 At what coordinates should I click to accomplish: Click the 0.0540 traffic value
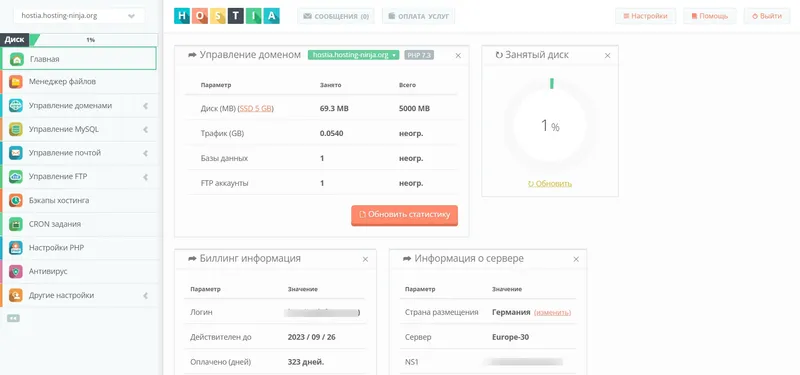coord(332,134)
